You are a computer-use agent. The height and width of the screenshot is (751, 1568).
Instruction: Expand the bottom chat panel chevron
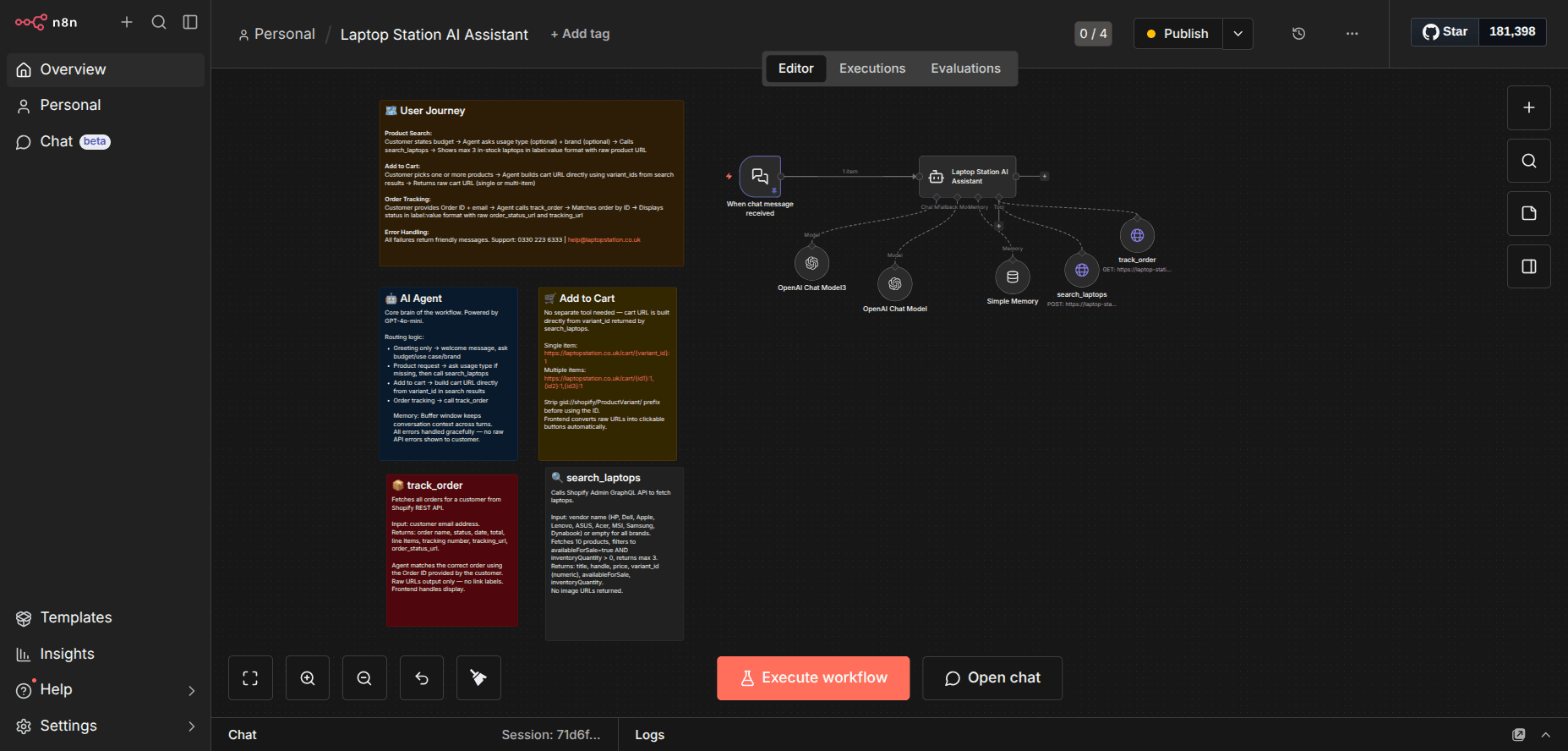point(1545,735)
